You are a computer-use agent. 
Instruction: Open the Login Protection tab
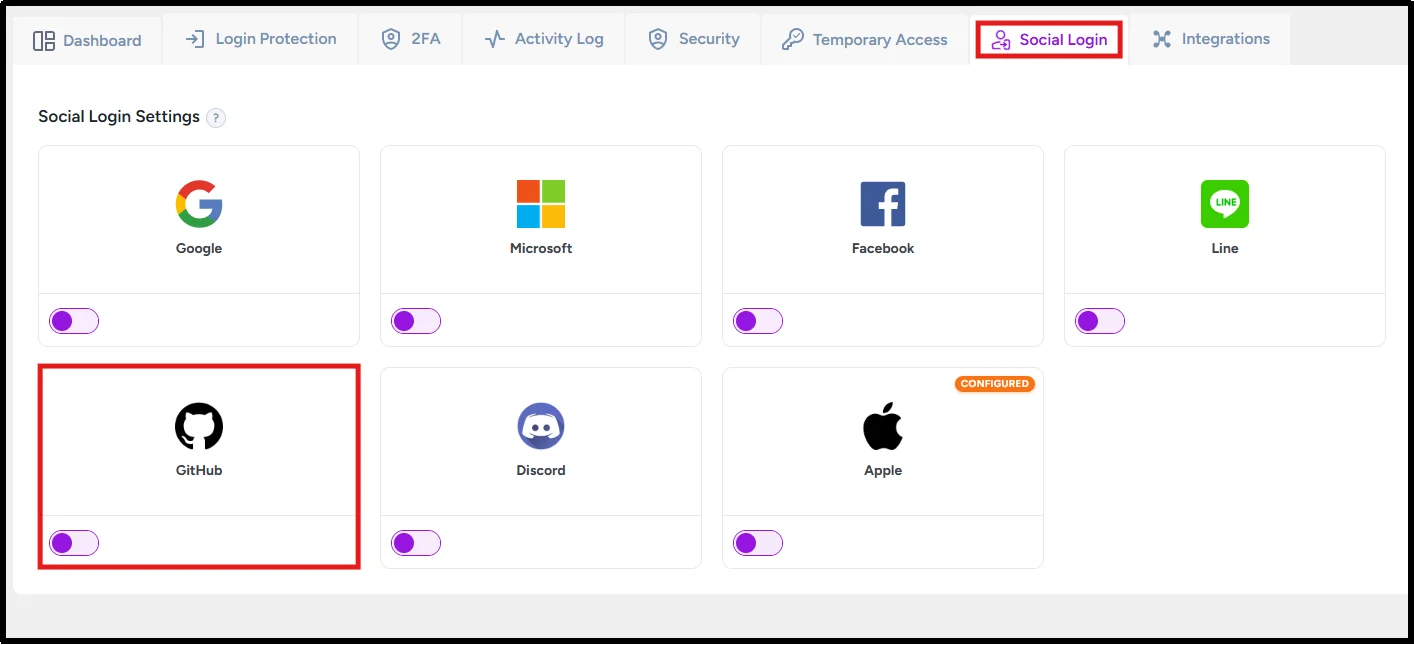(x=261, y=39)
